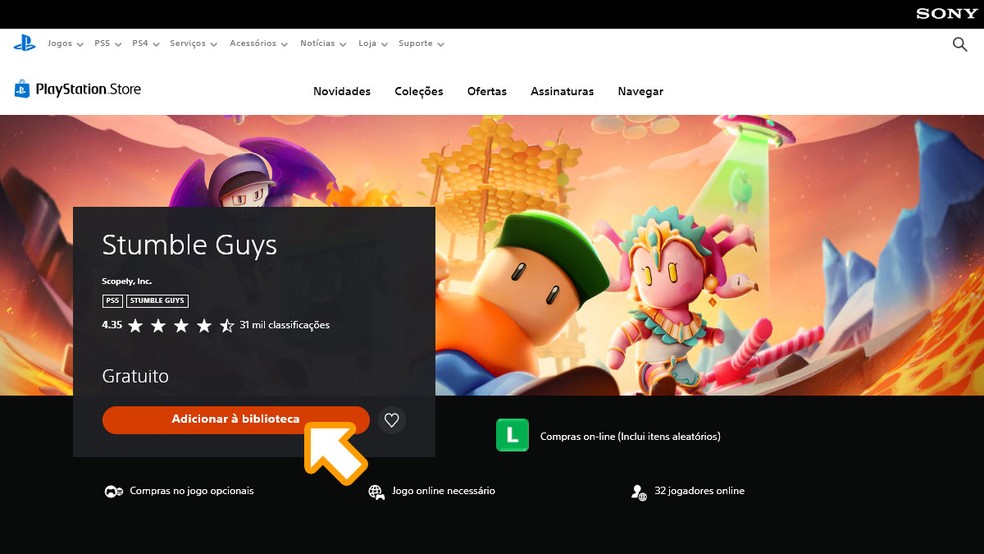Click the online play globe icon
This screenshot has width=984, height=554.
pyautogui.click(x=376, y=492)
